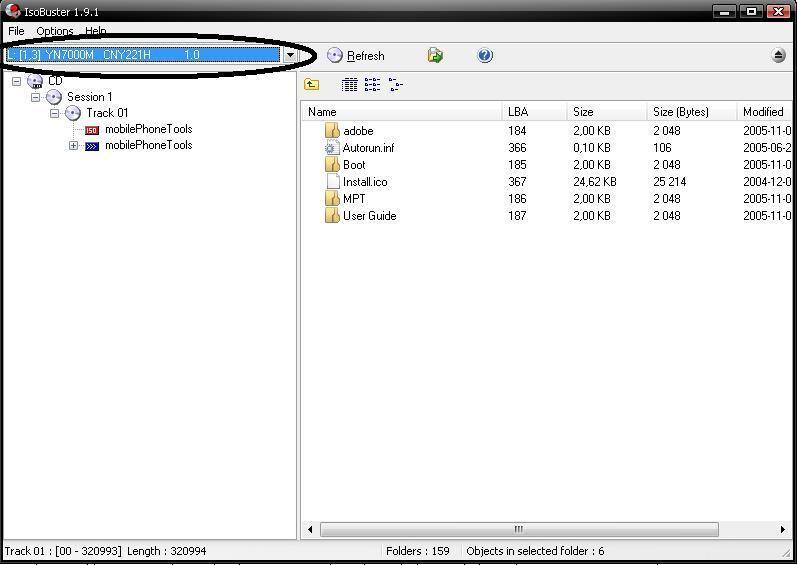Switch to tree list view icon
797x565 pixels.
[x=395, y=84]
